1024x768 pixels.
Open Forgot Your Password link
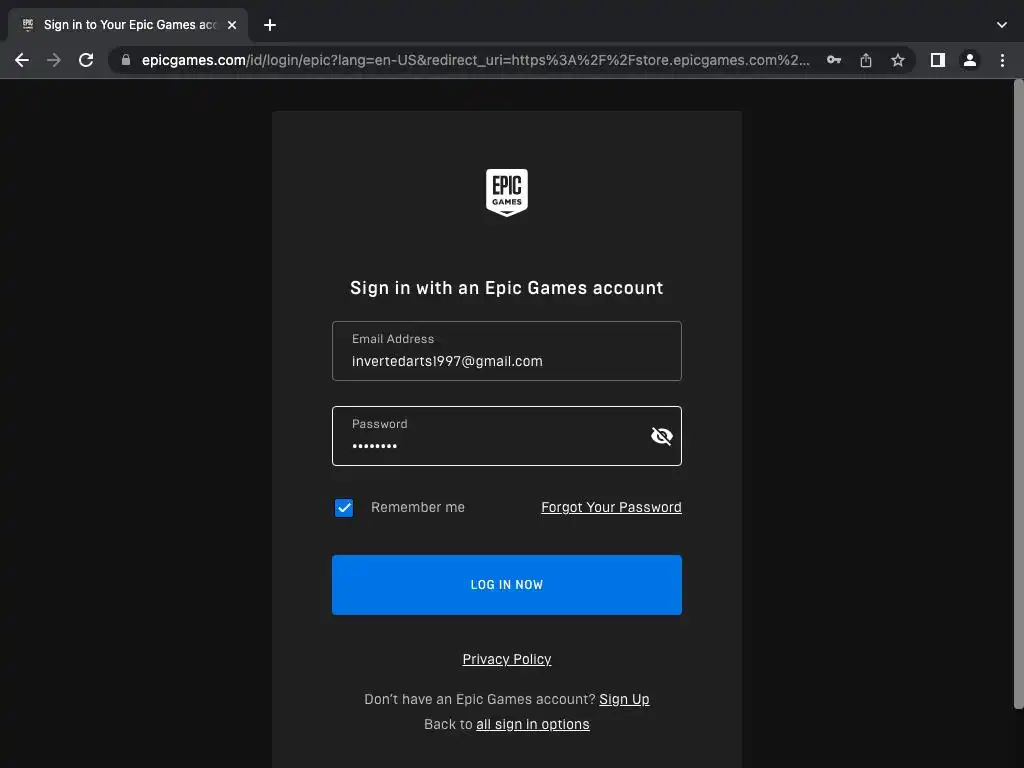[611, 507]
